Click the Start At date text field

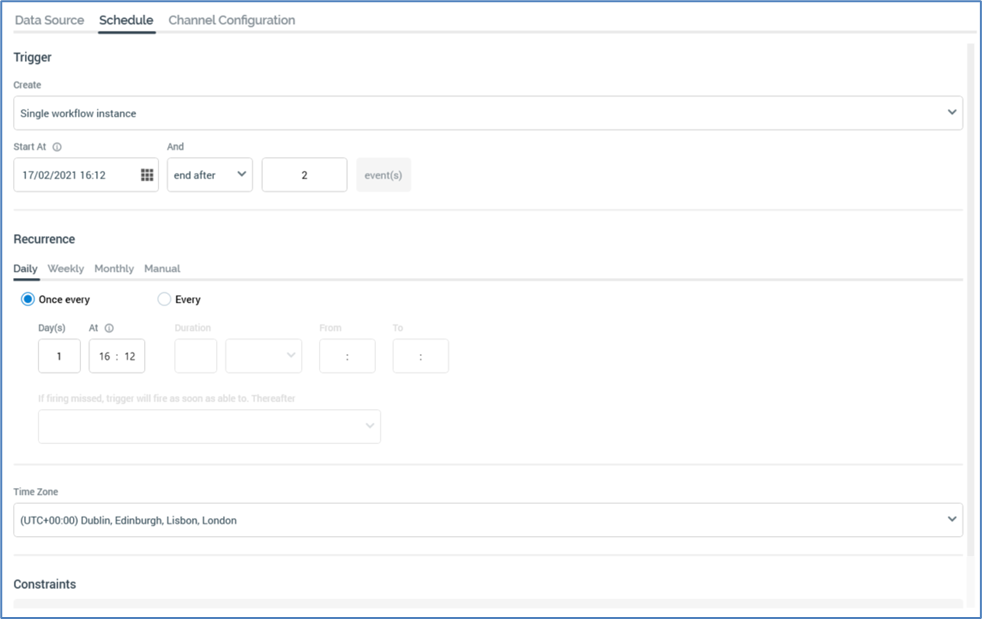click(x=76, y=175)
